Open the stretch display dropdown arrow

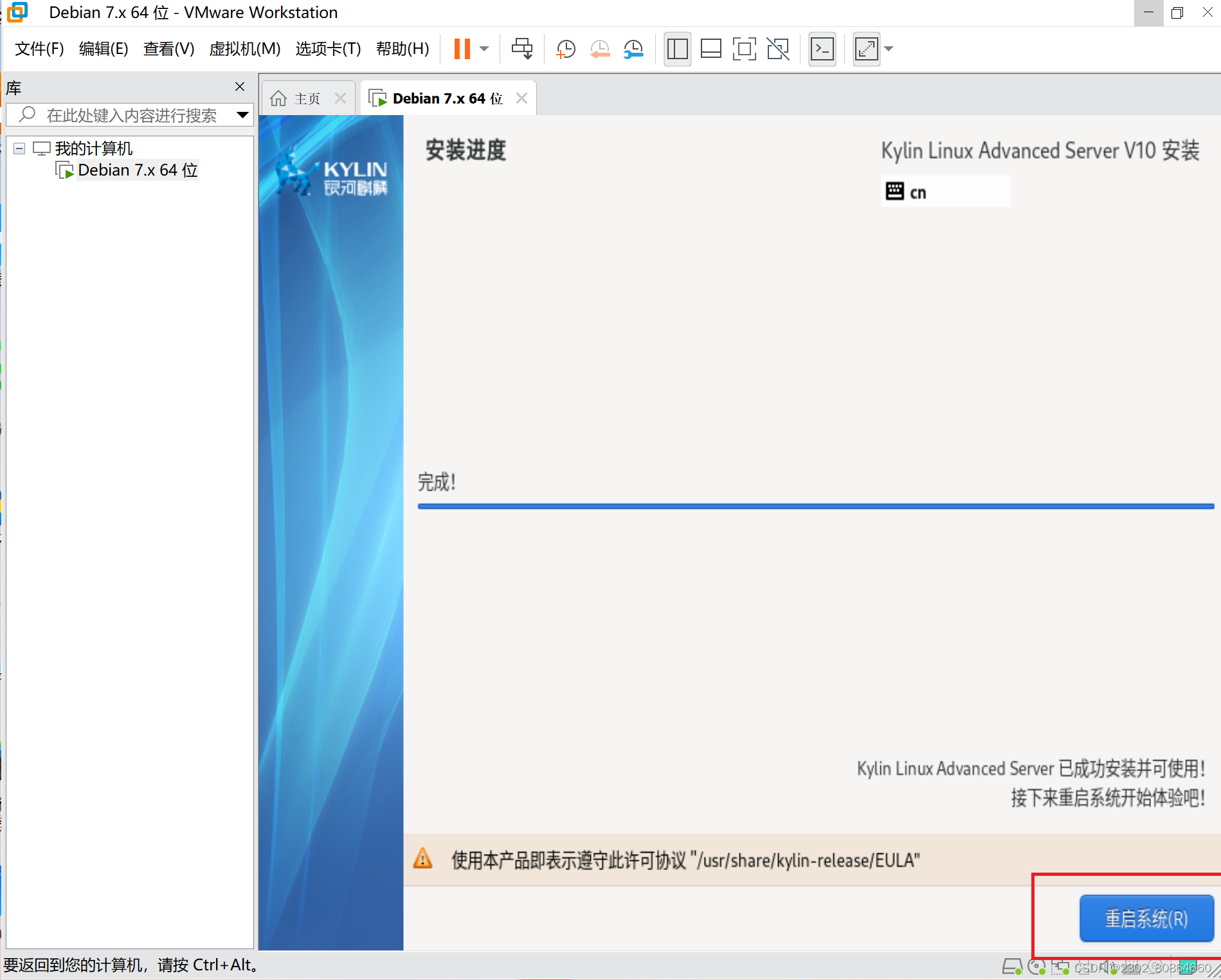click(889, 49)
